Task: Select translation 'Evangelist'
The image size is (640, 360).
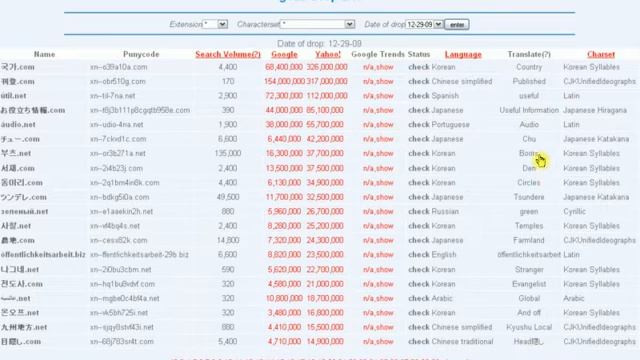Action: [x=529, y=284]
